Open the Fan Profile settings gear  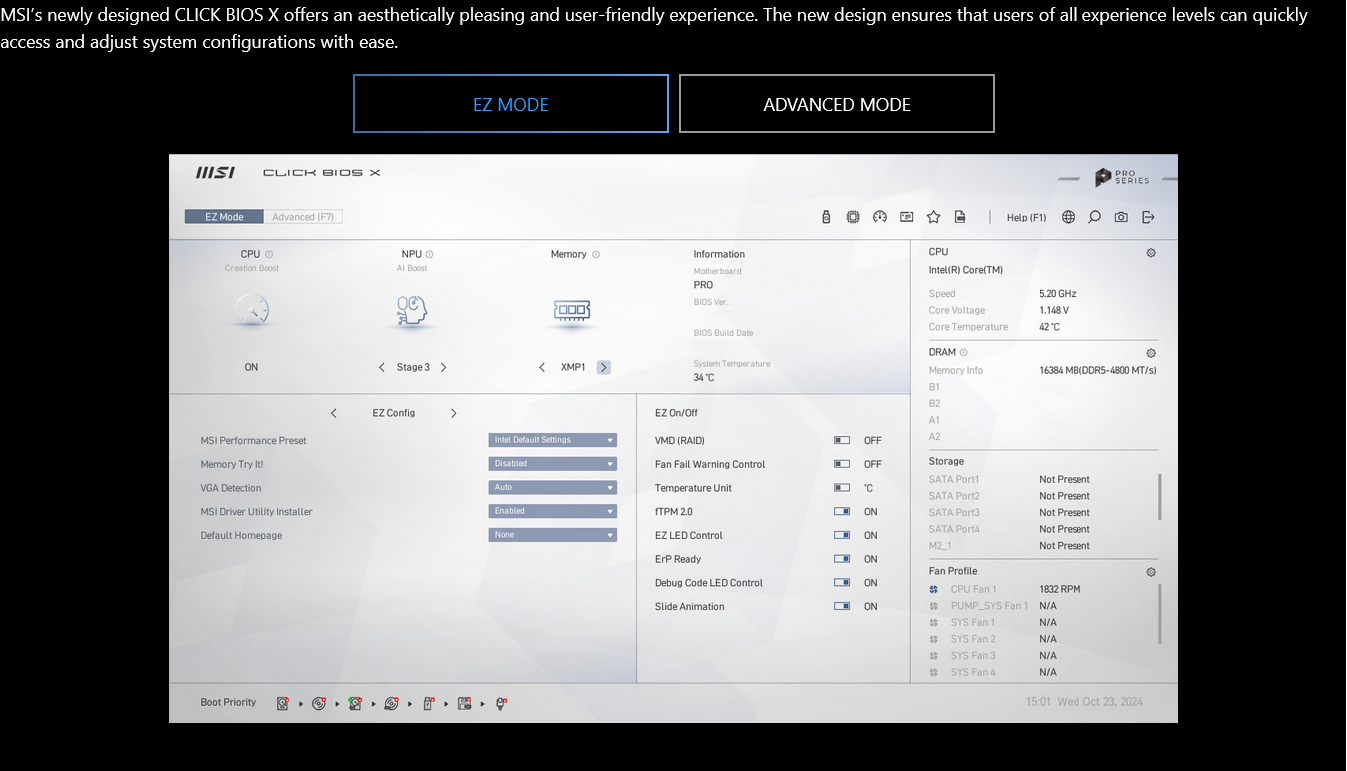[x=1151, y=572]
